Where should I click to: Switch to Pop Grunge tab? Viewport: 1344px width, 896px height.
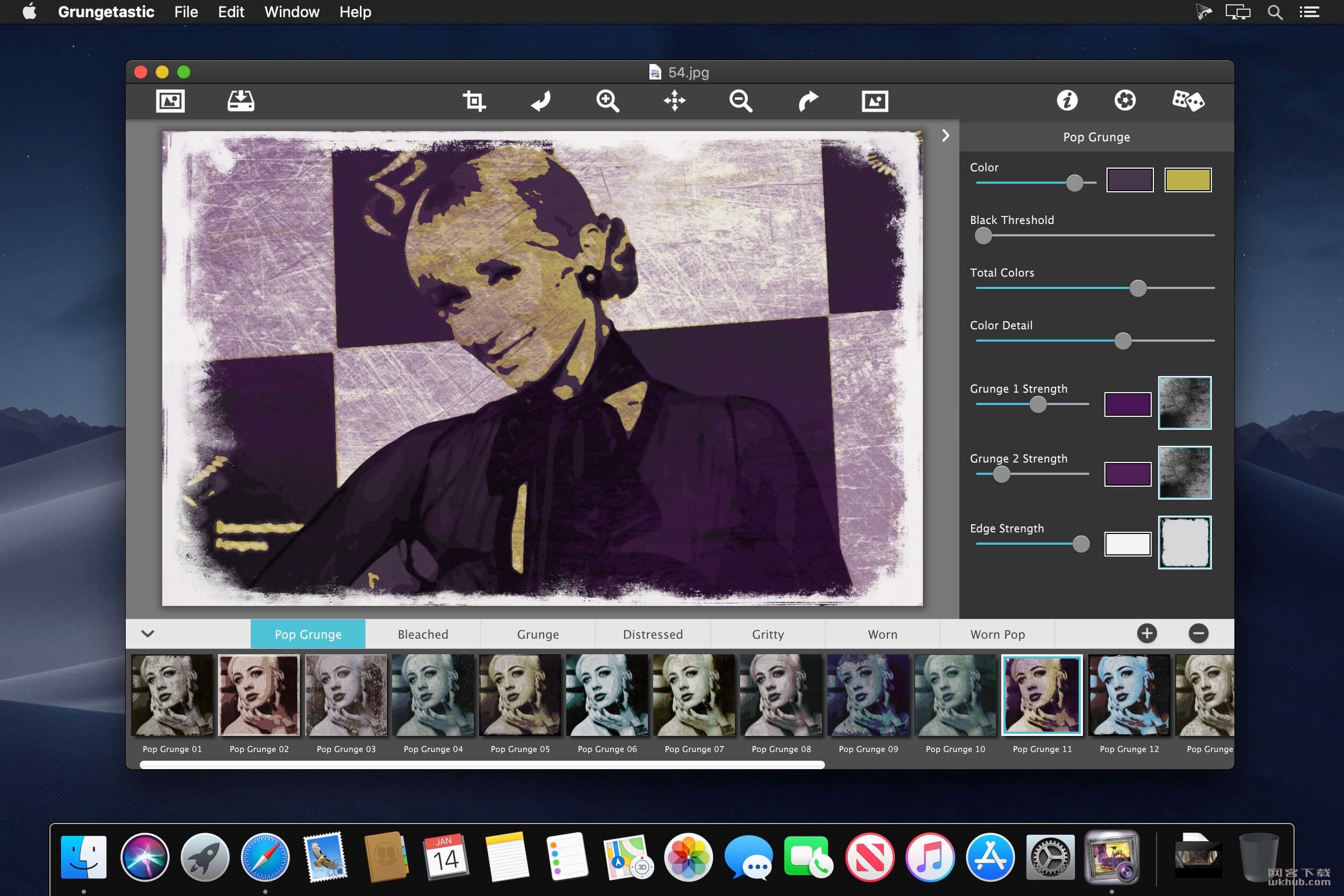pos(308,634)
